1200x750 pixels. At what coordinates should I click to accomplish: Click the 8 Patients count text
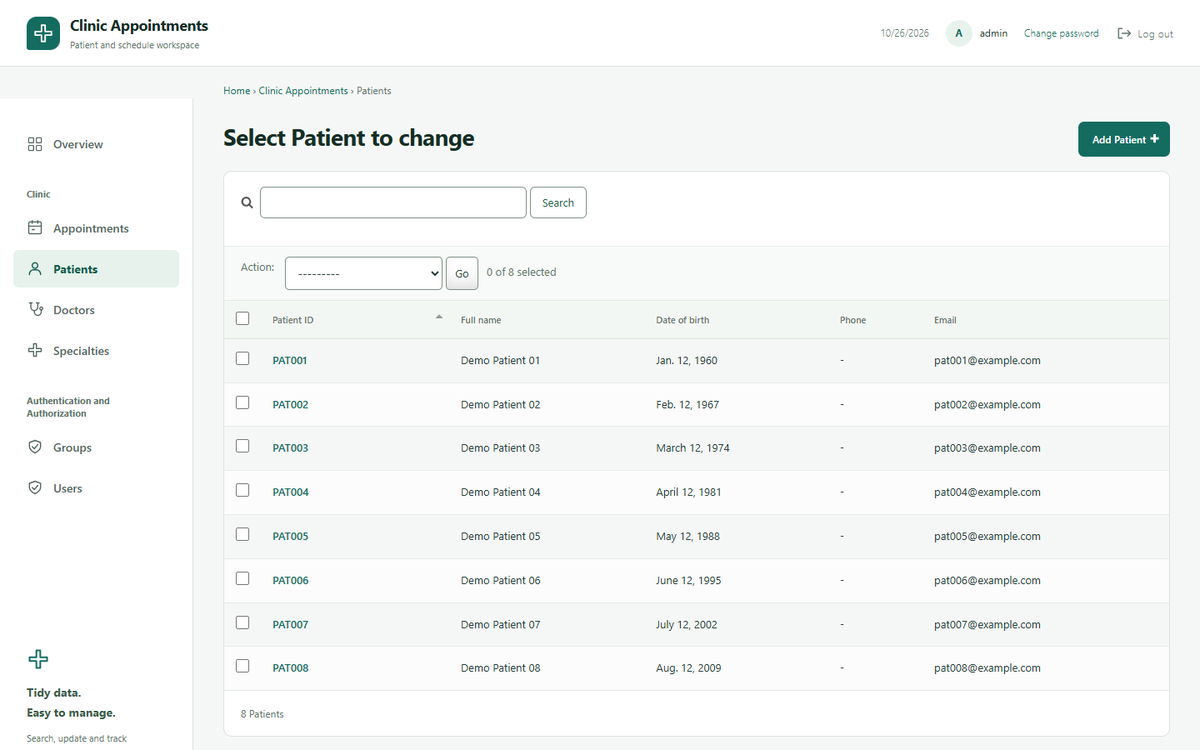click(x=262, y=714)
